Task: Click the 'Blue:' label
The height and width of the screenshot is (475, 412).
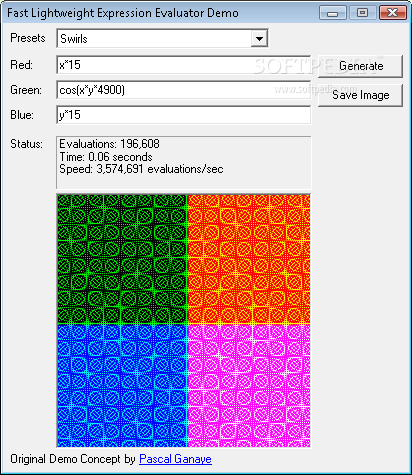Action: tap(22, 115)
